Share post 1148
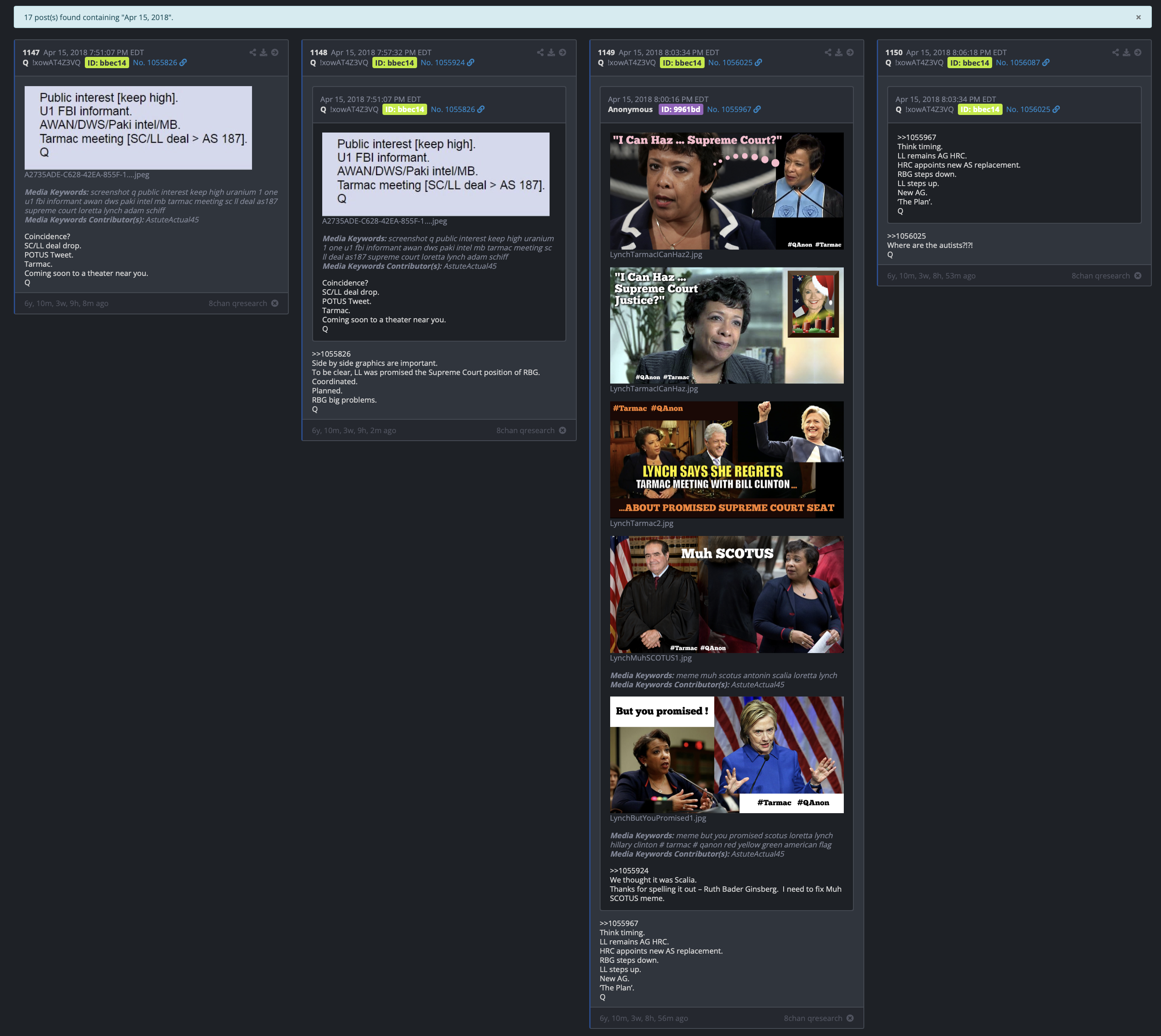 coord(540,52)
